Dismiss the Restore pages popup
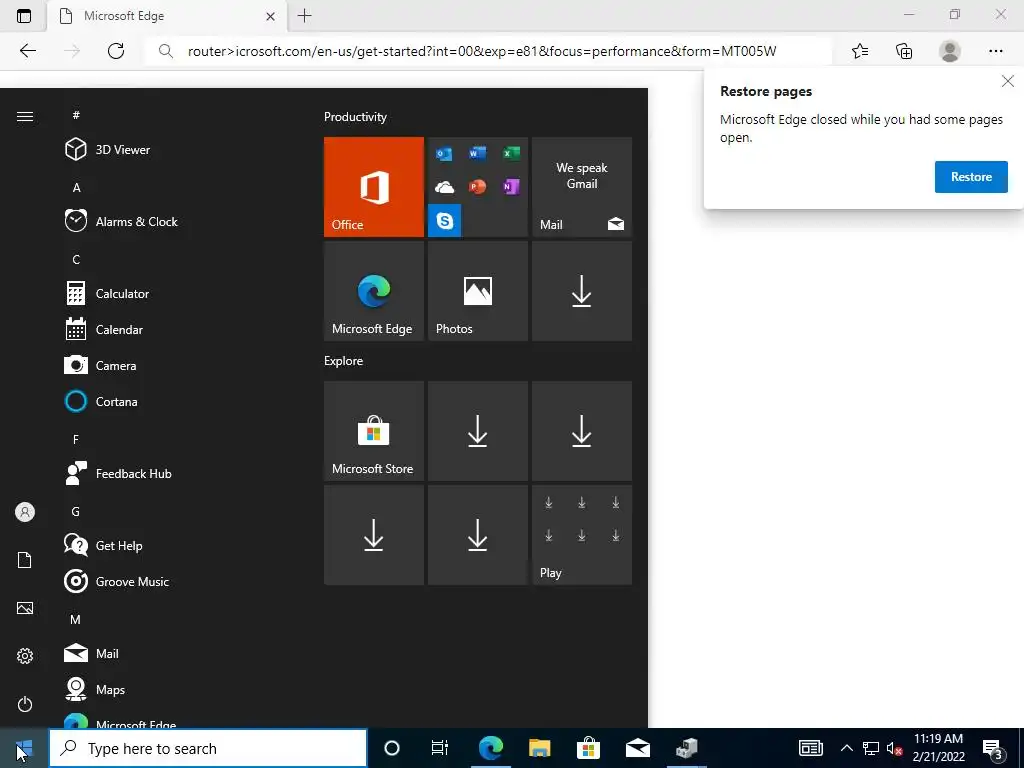The image size is (1024, 768). [1008, 81]
